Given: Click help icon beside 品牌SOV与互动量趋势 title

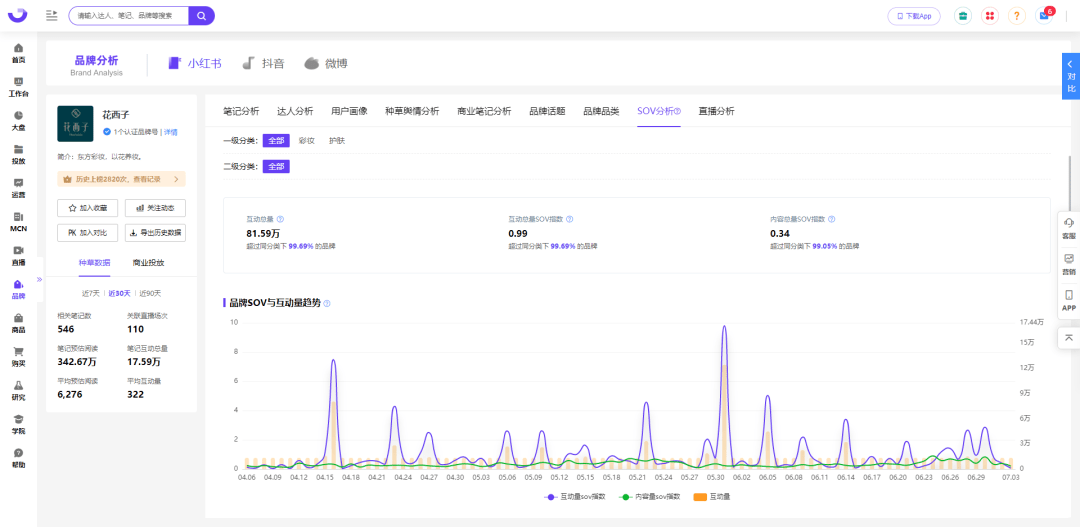Looking at the screenshot, I should coord(327,303).
